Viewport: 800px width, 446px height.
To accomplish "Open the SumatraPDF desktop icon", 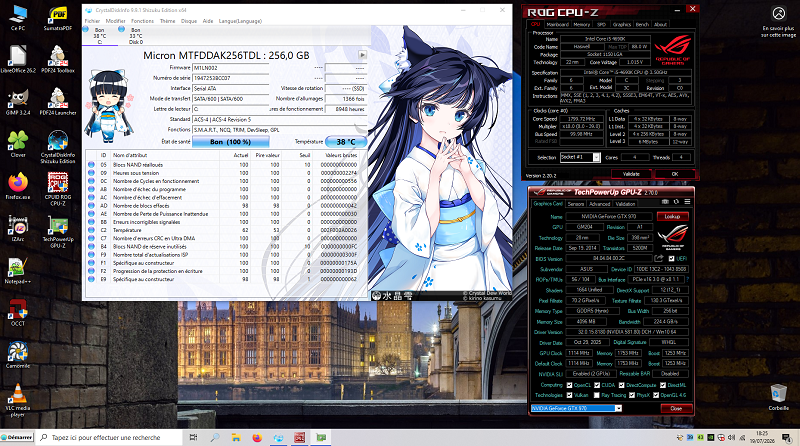I will pyautogui.click(x=58, y=17).
